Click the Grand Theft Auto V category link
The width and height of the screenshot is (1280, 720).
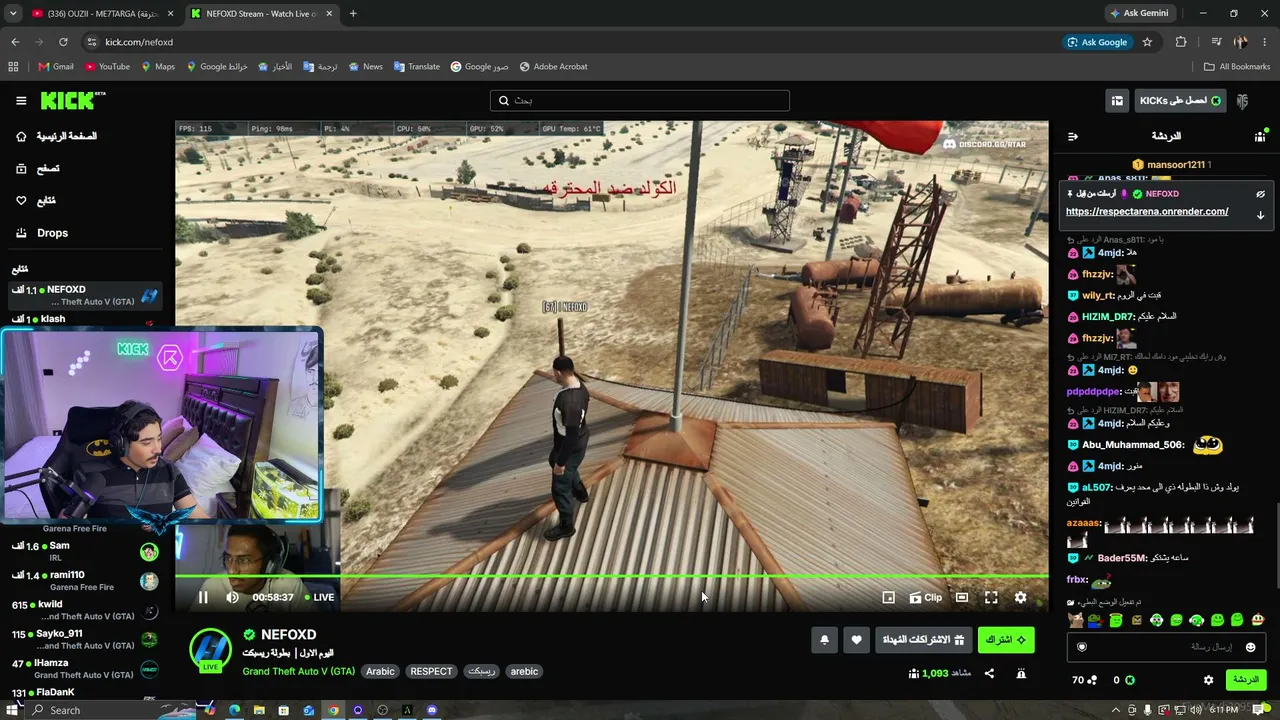click(x=298, y=671)
